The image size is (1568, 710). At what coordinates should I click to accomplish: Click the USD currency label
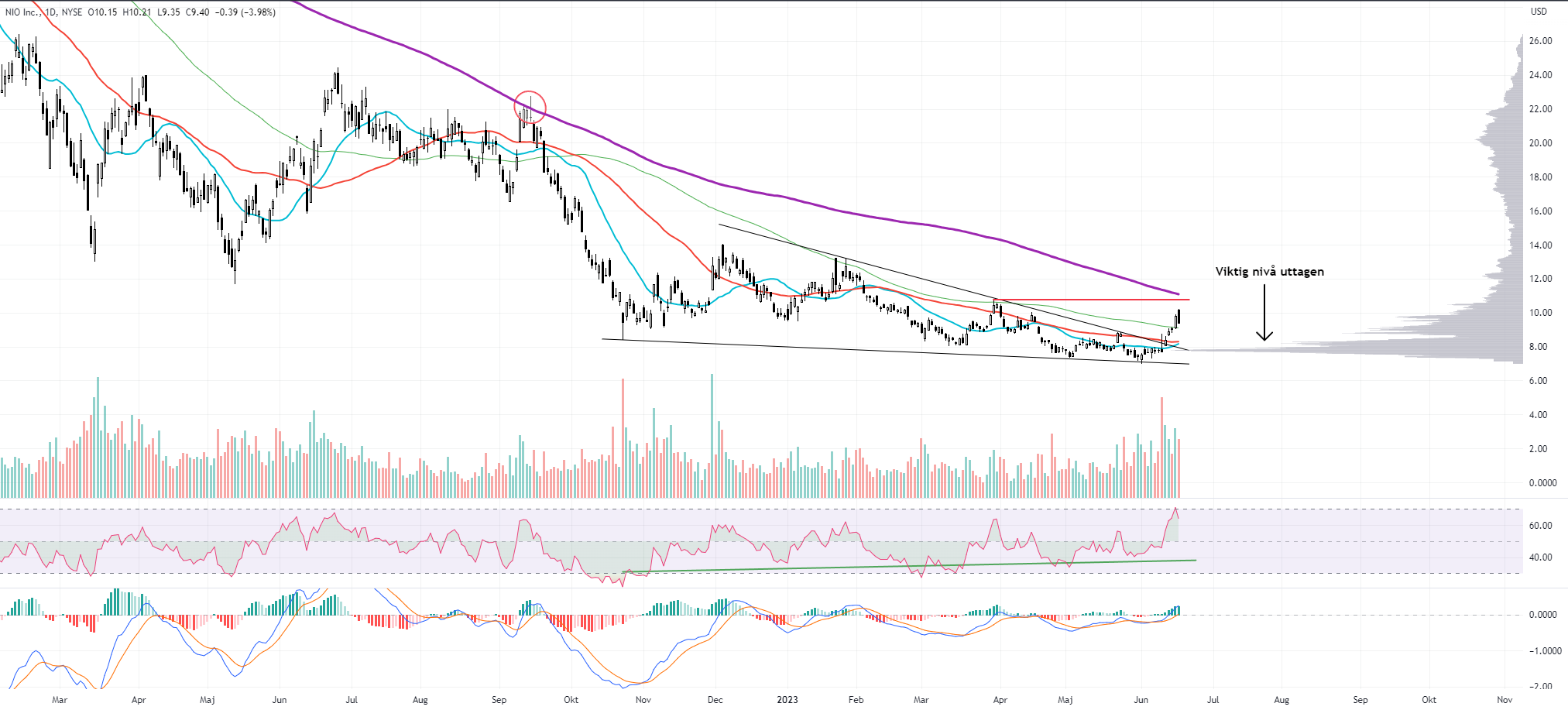click(x=1538, y=12)
